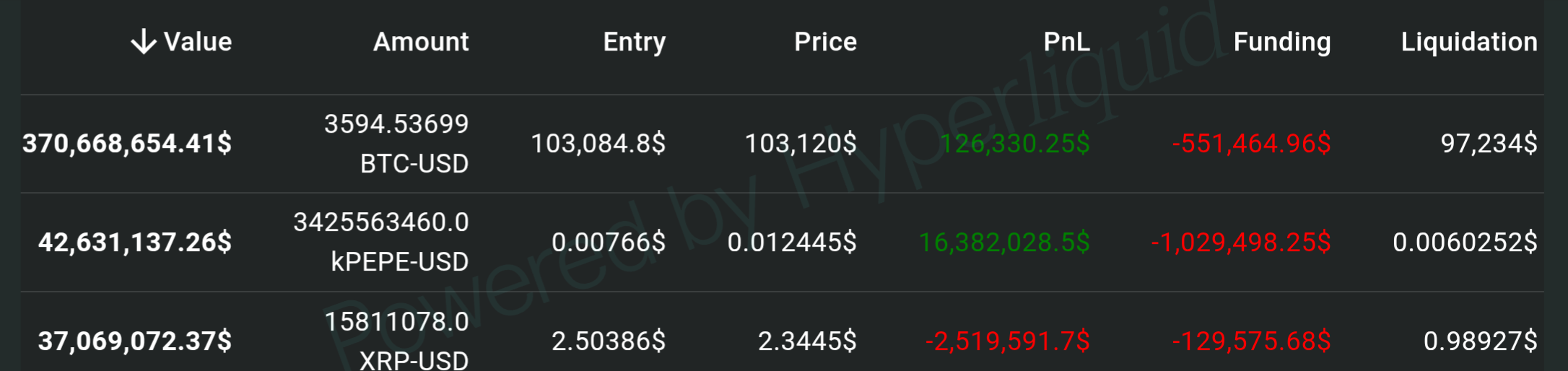
Task: Open the kPEPE-USD market label
Action: pyautogui.click(x=399, y=261)
